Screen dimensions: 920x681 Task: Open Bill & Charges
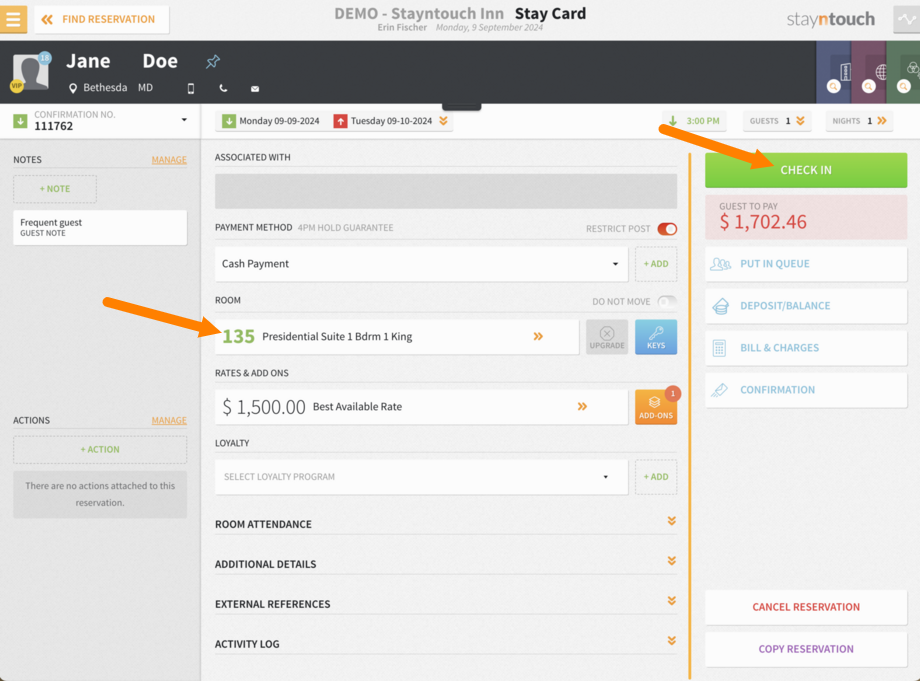coord(806,348)
